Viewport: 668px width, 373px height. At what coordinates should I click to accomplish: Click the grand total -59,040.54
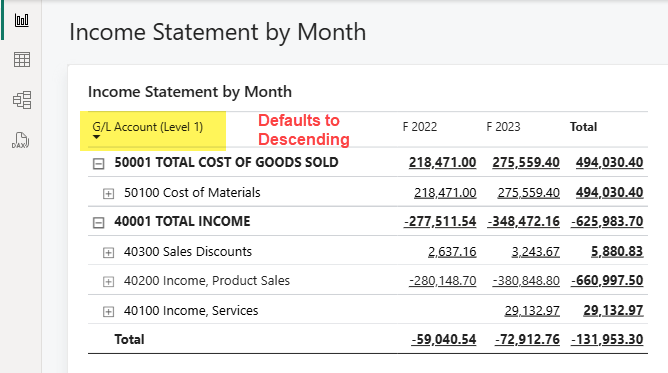coord(443,339)
